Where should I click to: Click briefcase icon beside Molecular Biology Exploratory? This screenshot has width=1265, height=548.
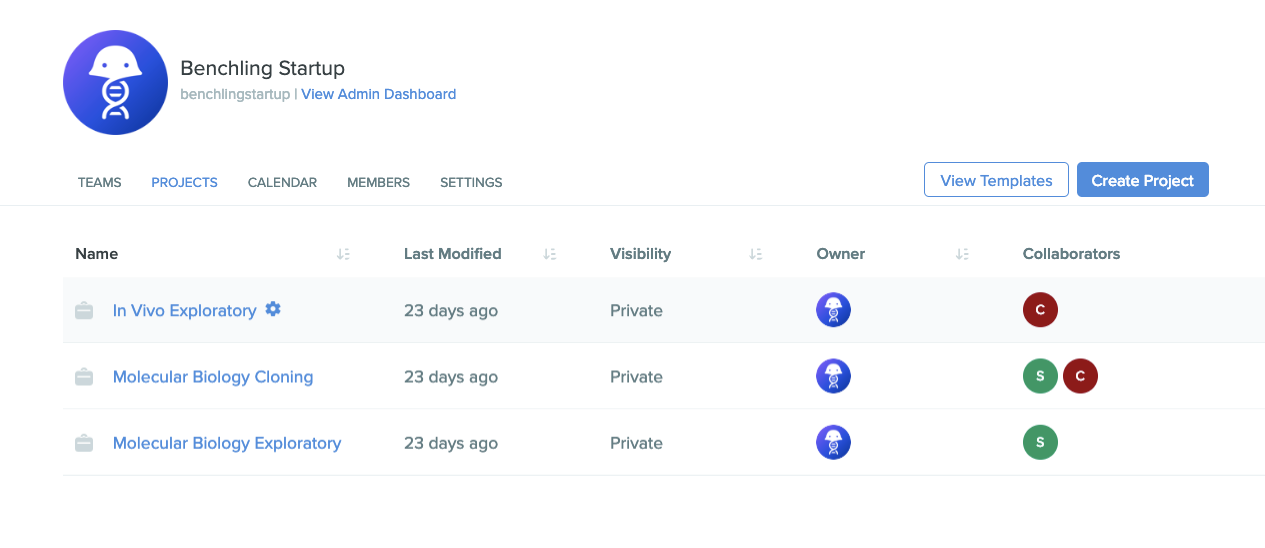click(x=84, y=443)
